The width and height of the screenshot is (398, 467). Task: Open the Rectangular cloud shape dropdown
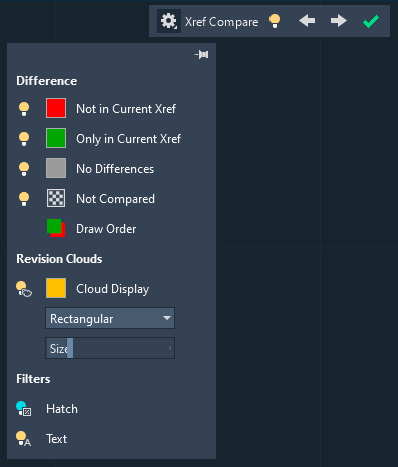tap(110, 318)
